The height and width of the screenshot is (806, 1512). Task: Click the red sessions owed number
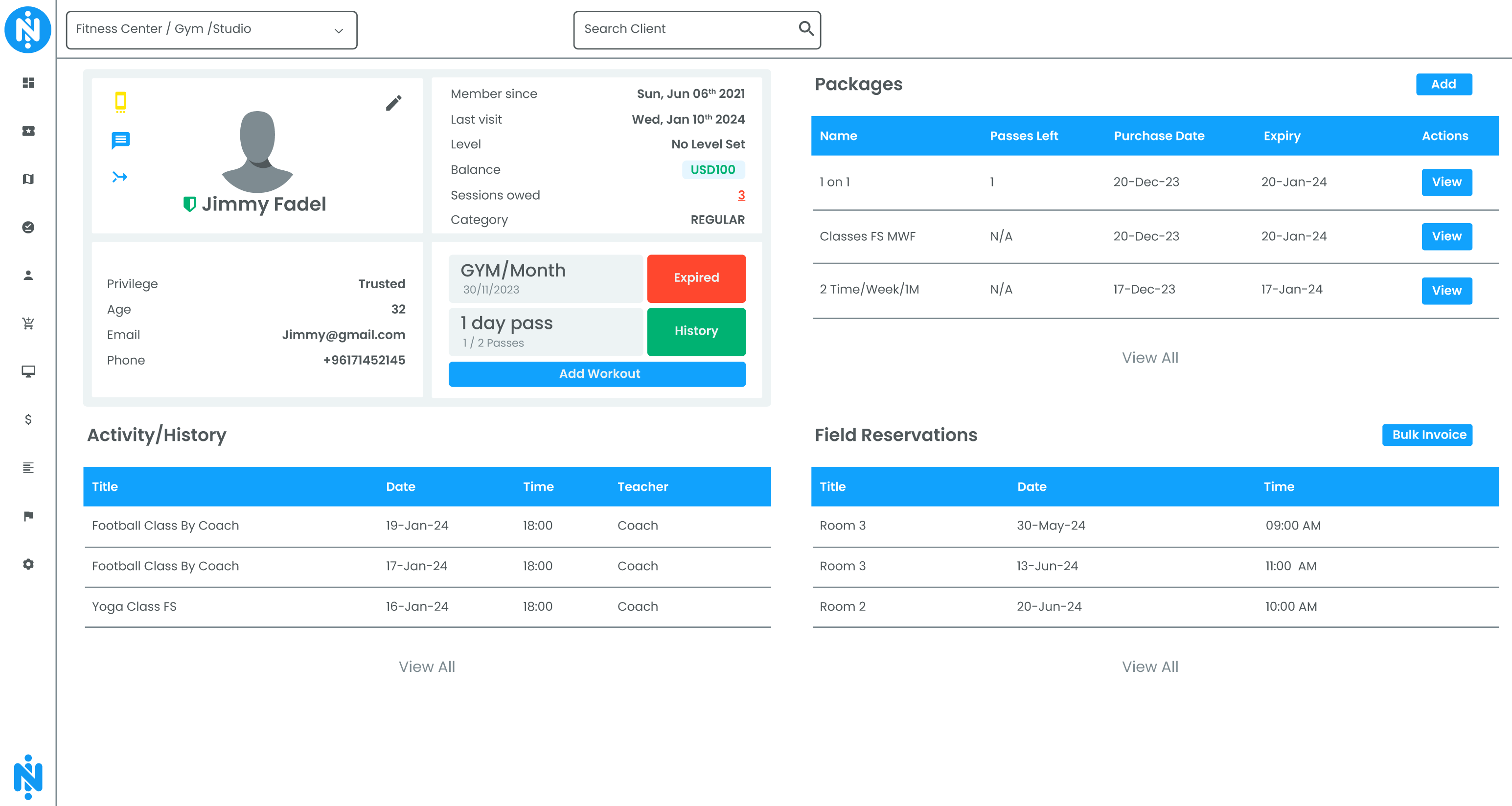click(x=741, y=195)
